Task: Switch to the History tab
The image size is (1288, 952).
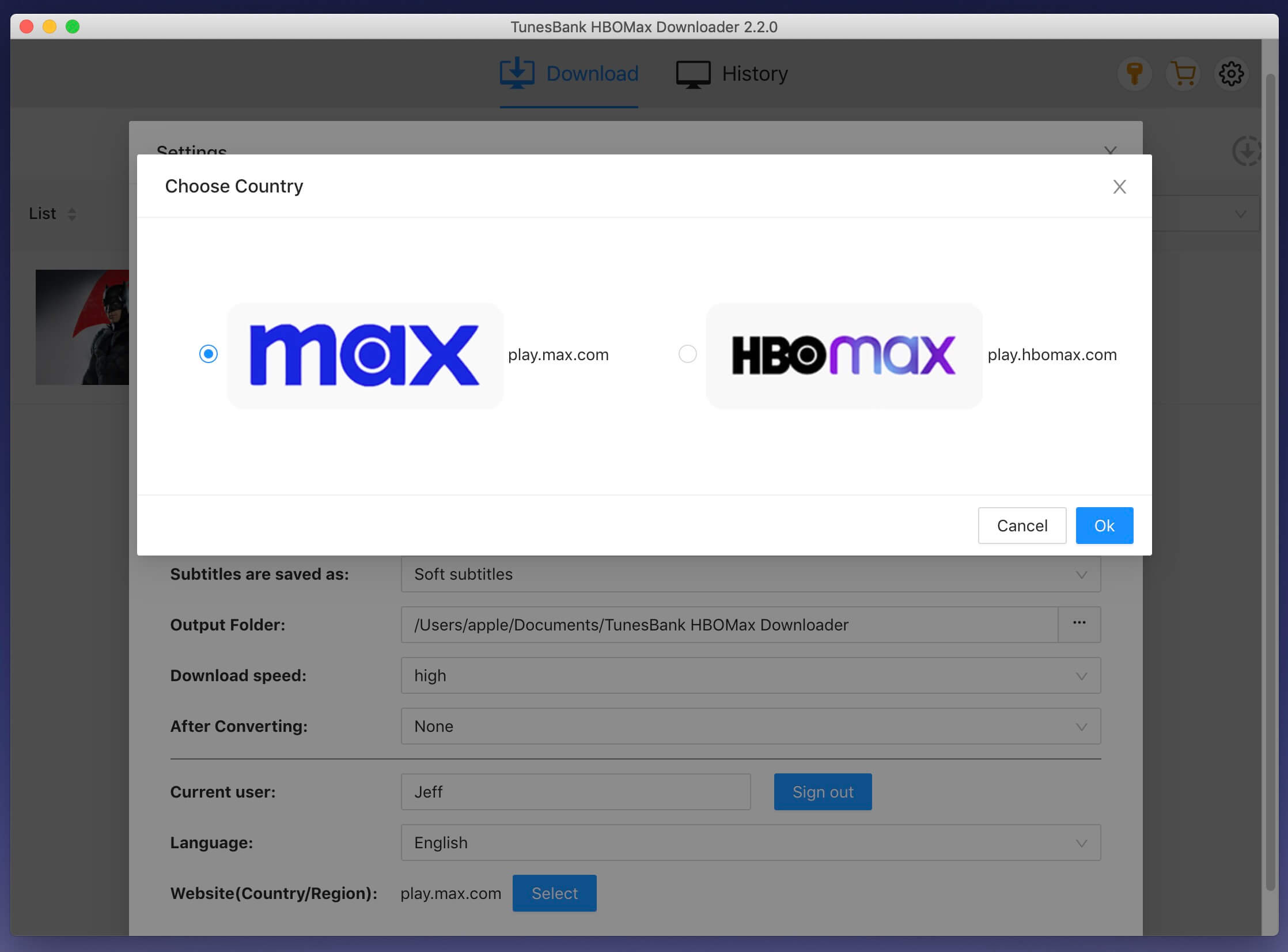Action: [x=732, y=74]
